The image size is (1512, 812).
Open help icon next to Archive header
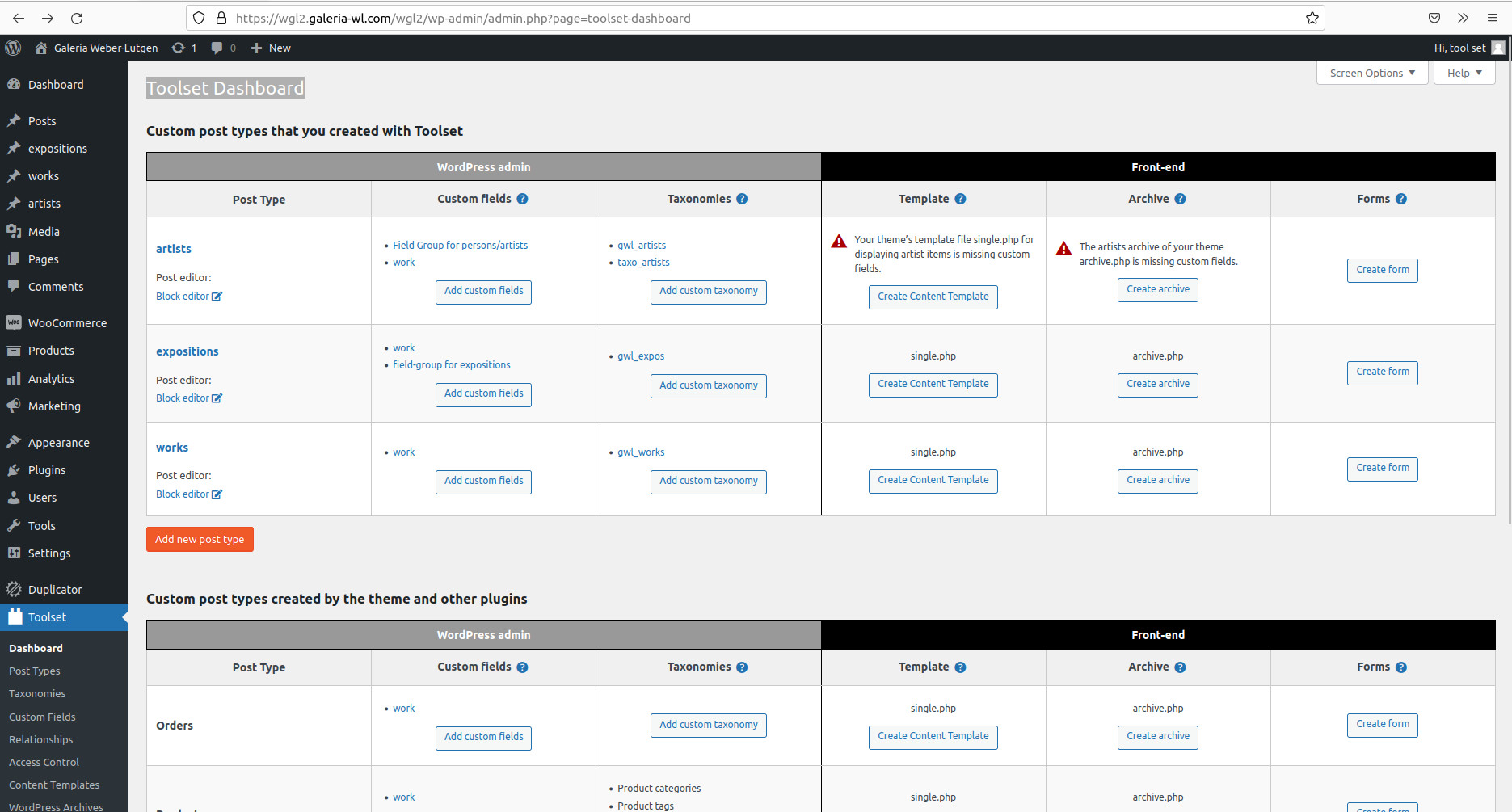click(1180, 199)
